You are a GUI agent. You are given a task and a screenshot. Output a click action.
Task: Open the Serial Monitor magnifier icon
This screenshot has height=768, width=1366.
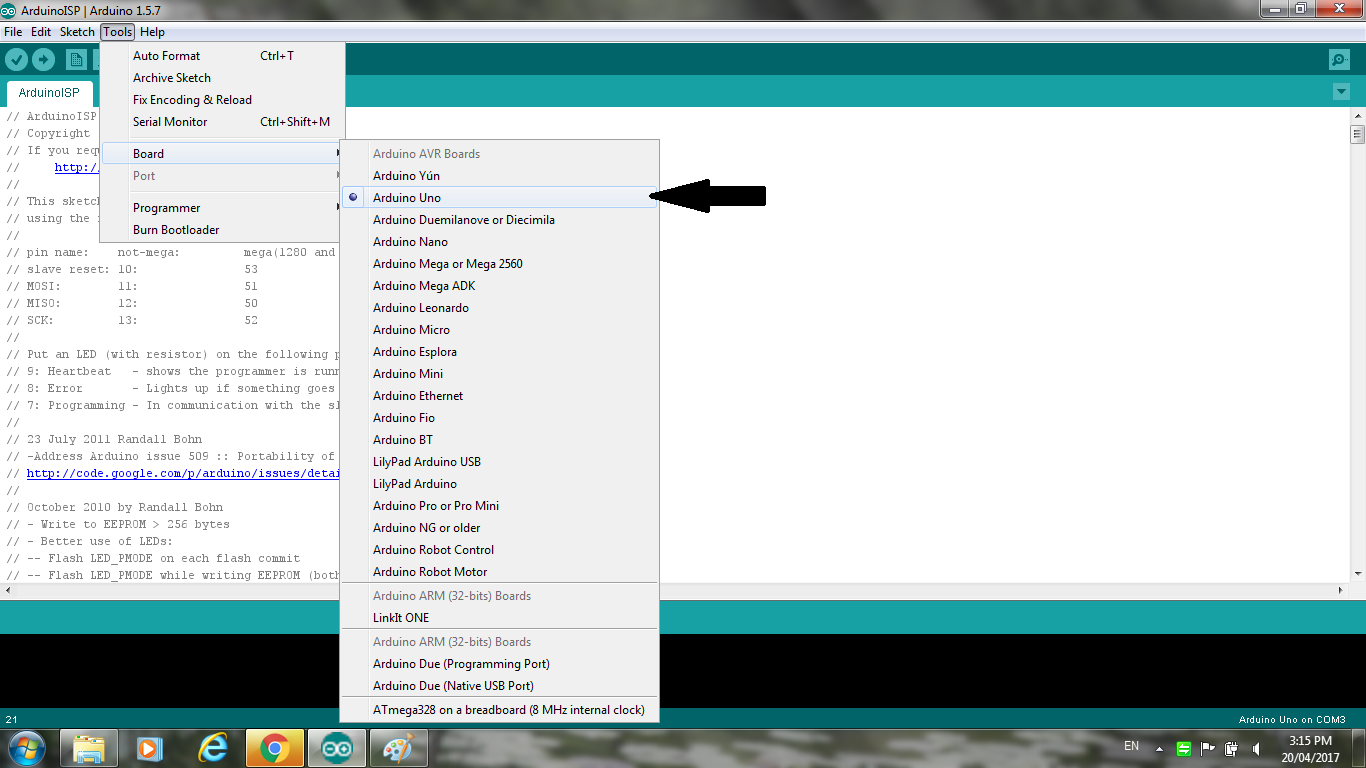tap(1340, 60)
